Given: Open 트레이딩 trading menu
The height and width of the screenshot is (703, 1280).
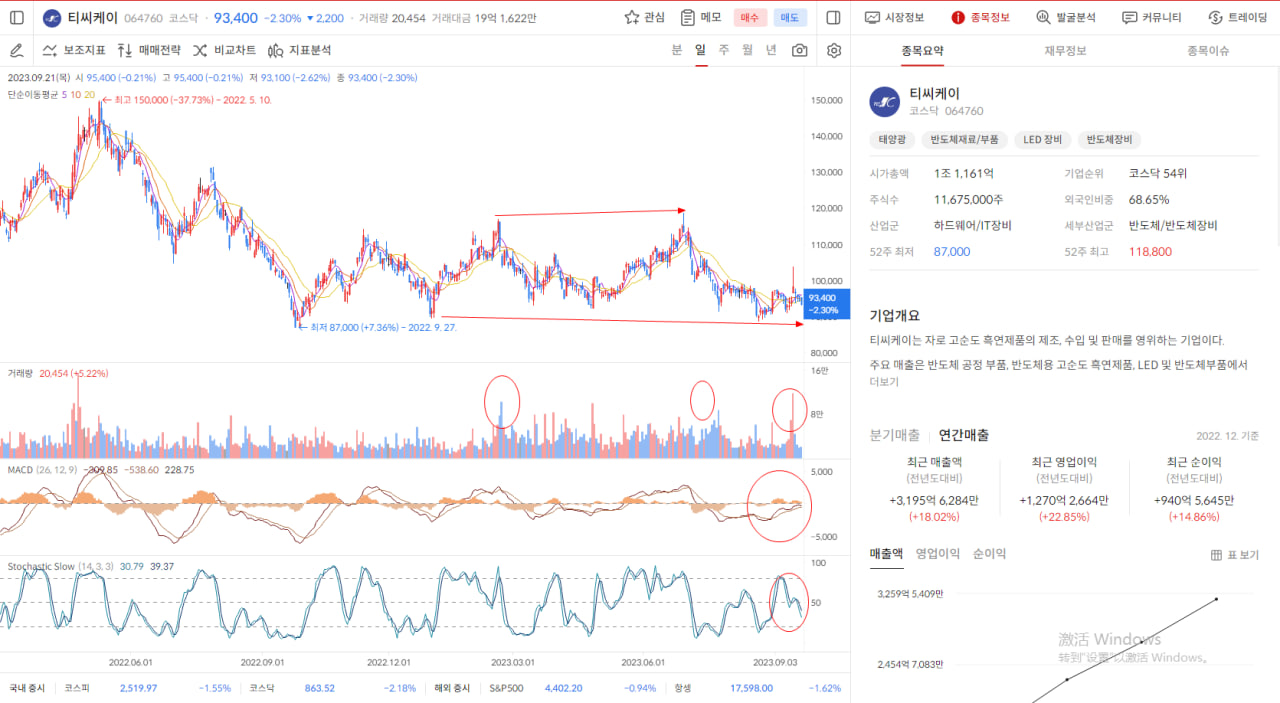Looking at the screenshot, I should click(x=1237, y=17).
